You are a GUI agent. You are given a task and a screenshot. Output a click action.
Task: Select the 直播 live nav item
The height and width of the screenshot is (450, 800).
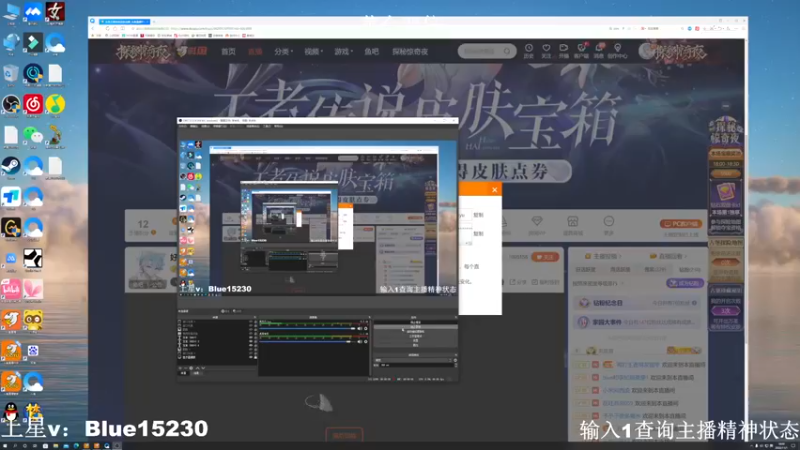click(255, 52)
